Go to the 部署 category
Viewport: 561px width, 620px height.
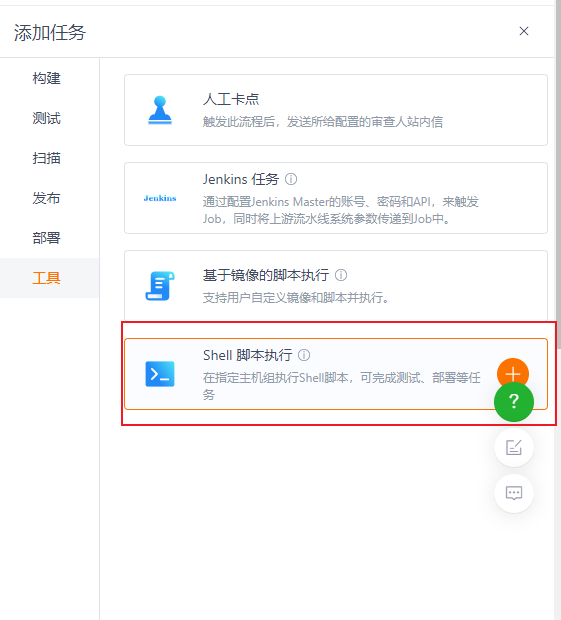coord(47,238)
